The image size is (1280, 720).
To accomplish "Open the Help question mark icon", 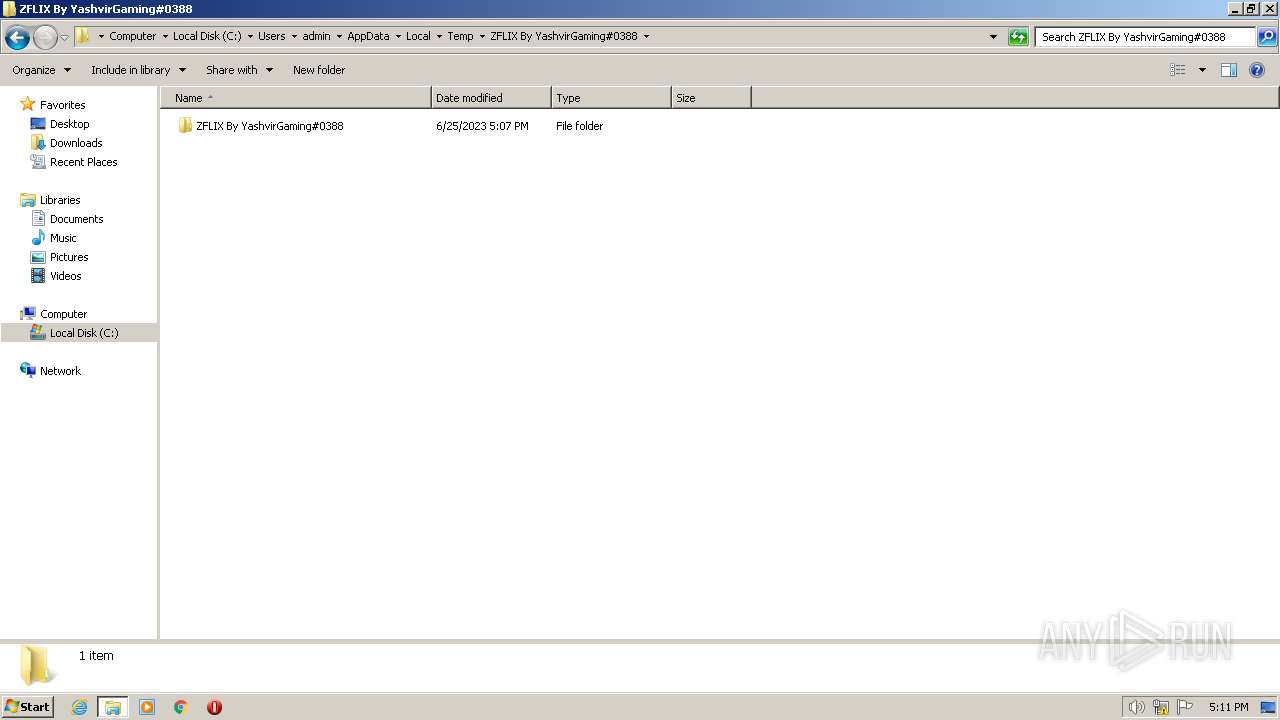I will [1257, 70].
